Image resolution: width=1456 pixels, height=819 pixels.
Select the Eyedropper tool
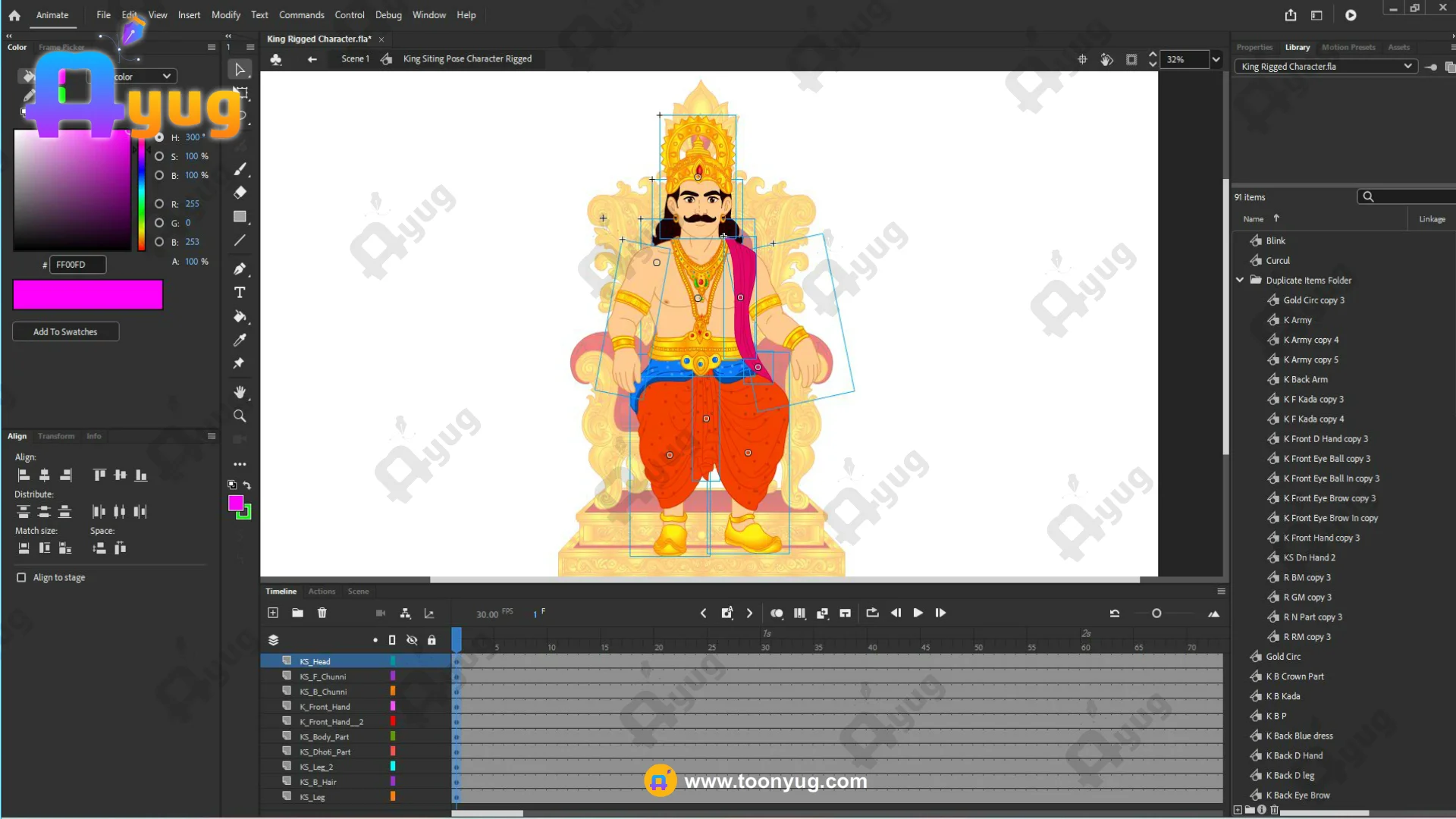[240, 340]
